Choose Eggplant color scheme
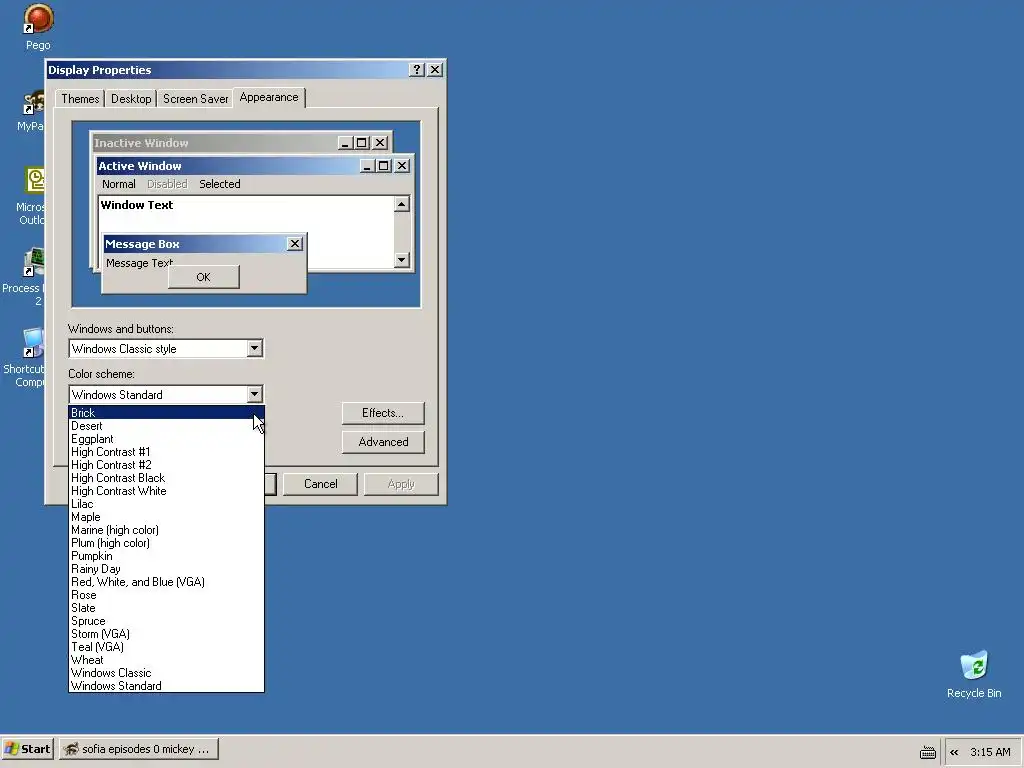This screenshot has height=768, width=1024. 167,439
